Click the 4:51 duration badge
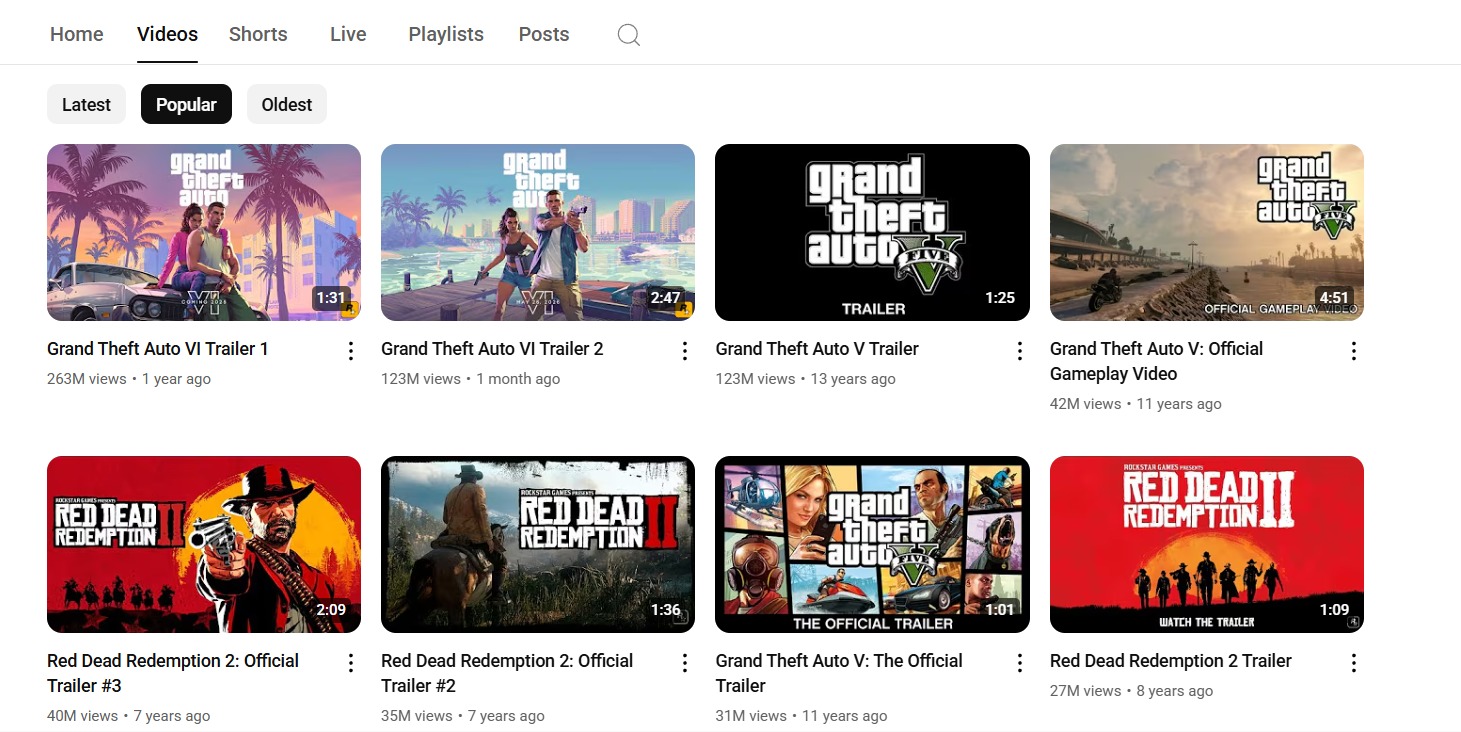Image resolution: width=1461 pixels, height=732 pixels. tap(1334, 298)
